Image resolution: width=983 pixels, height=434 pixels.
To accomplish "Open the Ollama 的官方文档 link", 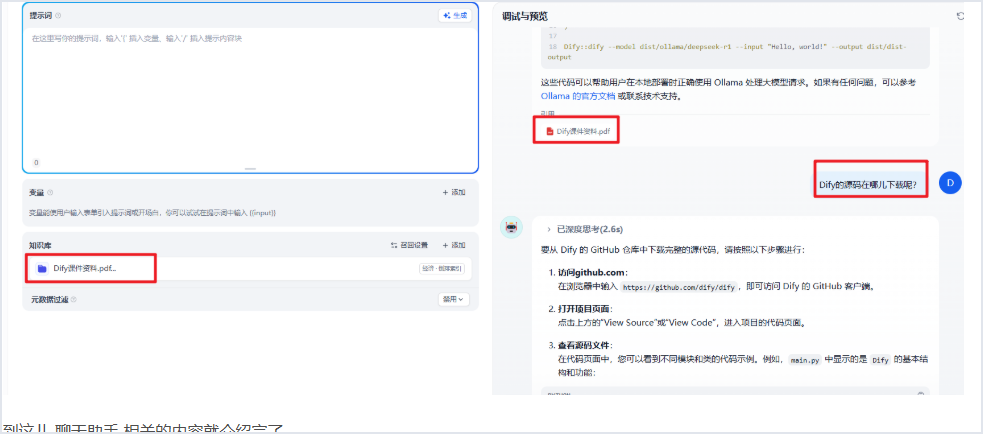I will click(x=577, y=96).
